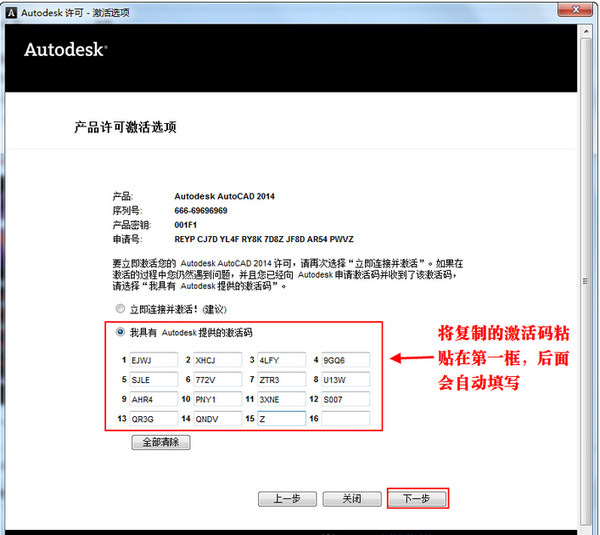Viewport: 600px width, 535px height.
Task: Click activation code field 10 containing PNY1
Action: tap(217, 399)
